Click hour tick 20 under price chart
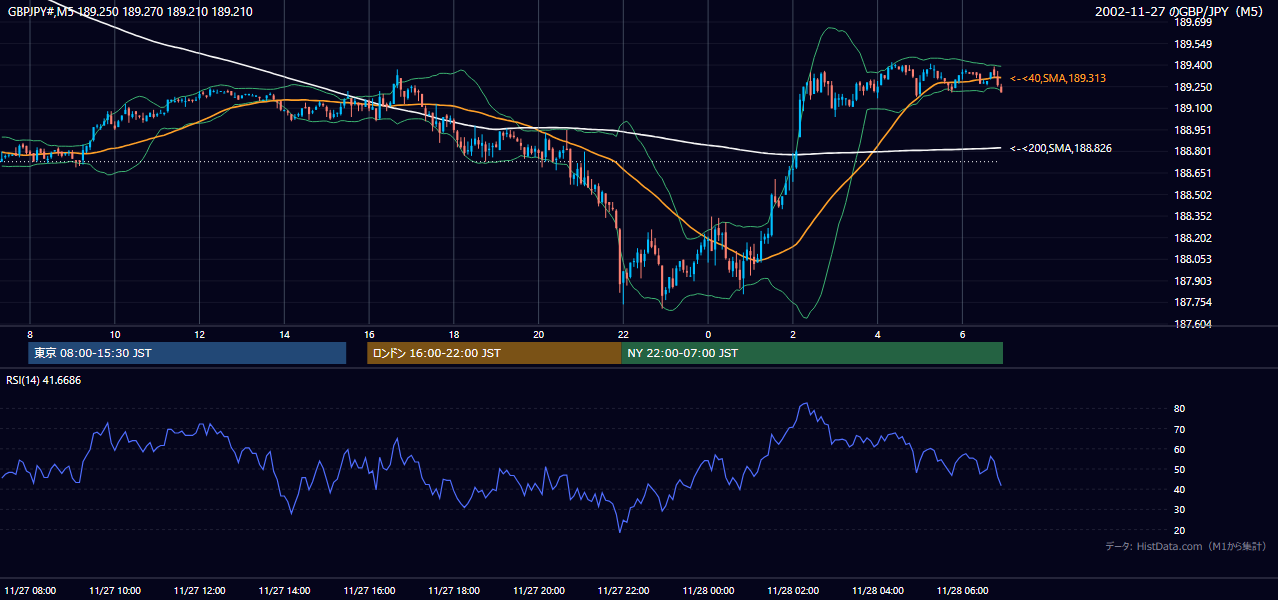 coord(539,334)
